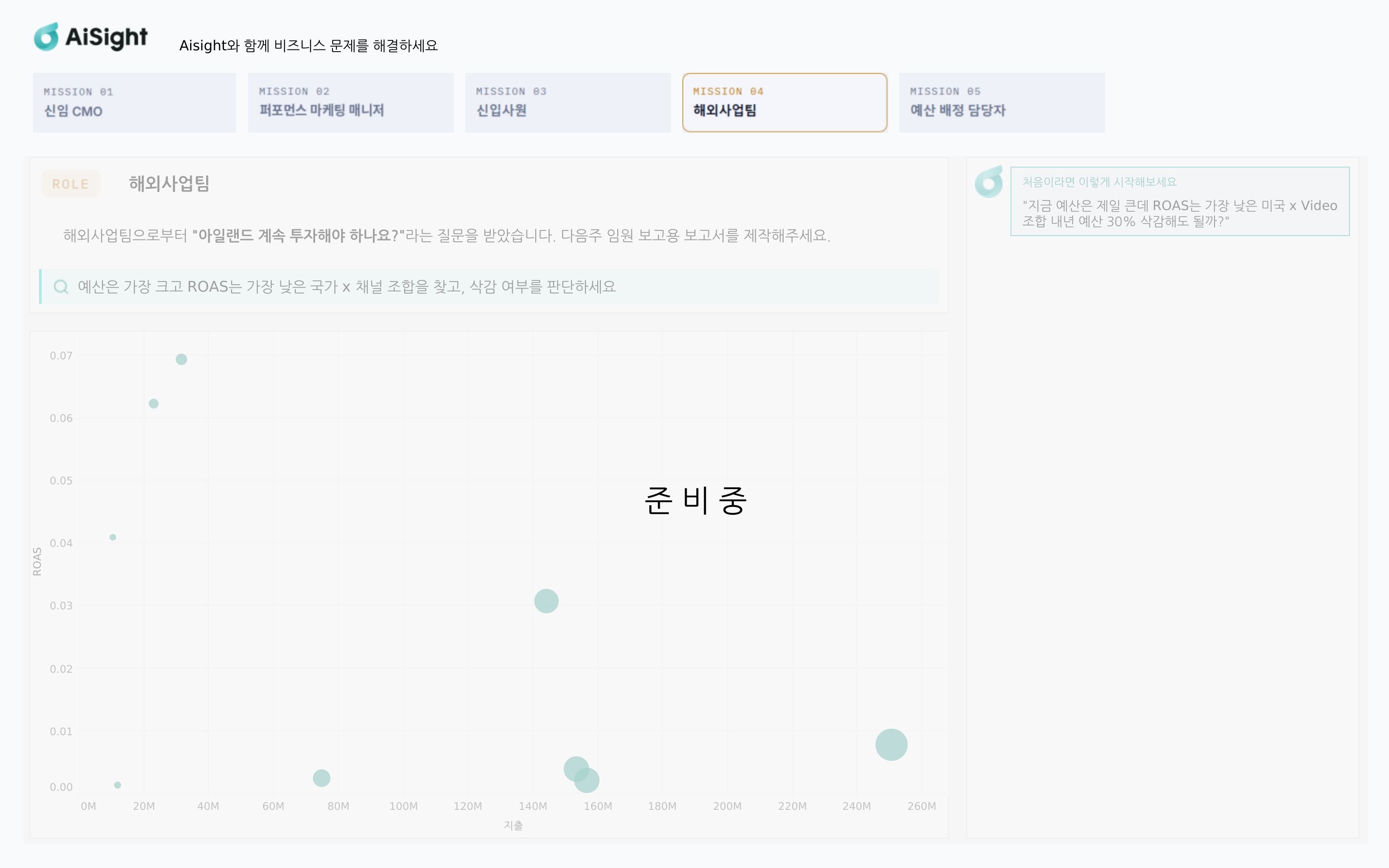Select the largest bubble near 250M spend
The width and height of the screenshot is (1389, 868).
[x=891, y=745]
